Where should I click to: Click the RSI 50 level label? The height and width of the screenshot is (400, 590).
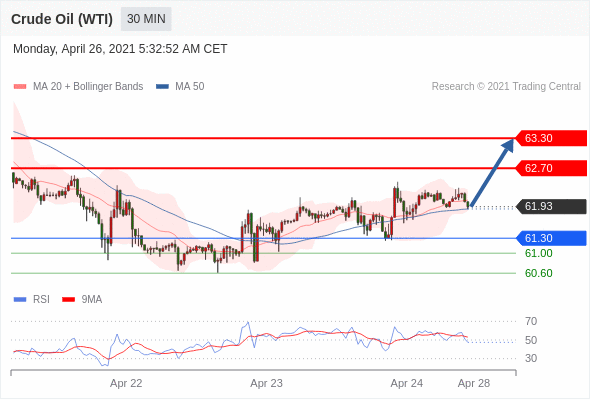coord(531,340)
